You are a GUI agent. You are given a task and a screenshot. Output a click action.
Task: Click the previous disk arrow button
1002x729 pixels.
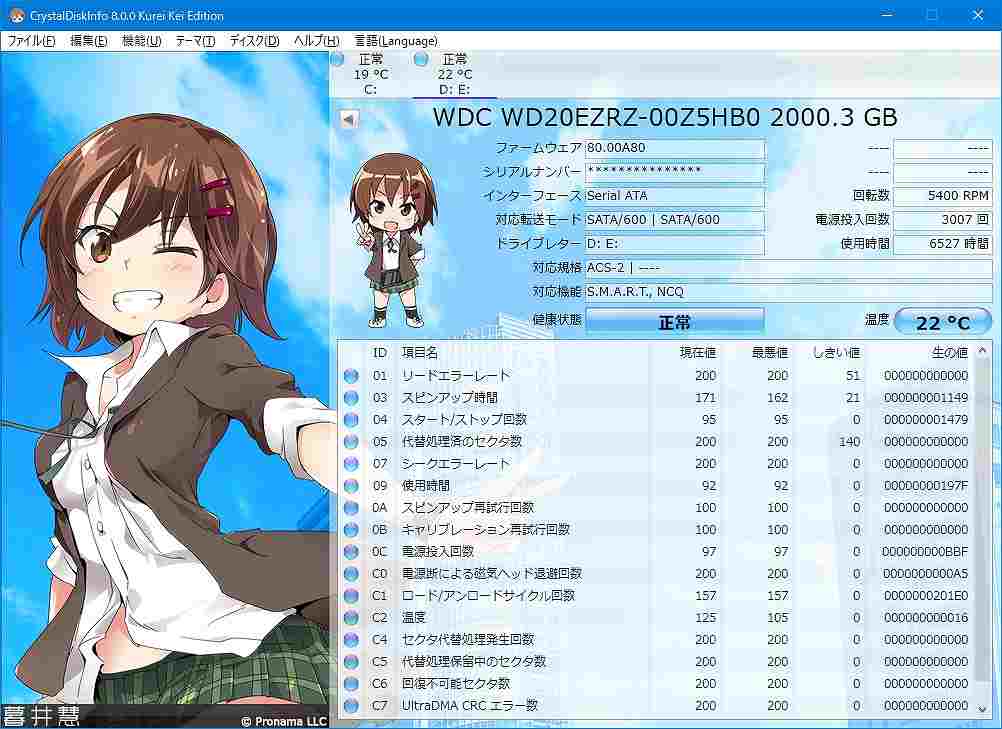[349, 119]
